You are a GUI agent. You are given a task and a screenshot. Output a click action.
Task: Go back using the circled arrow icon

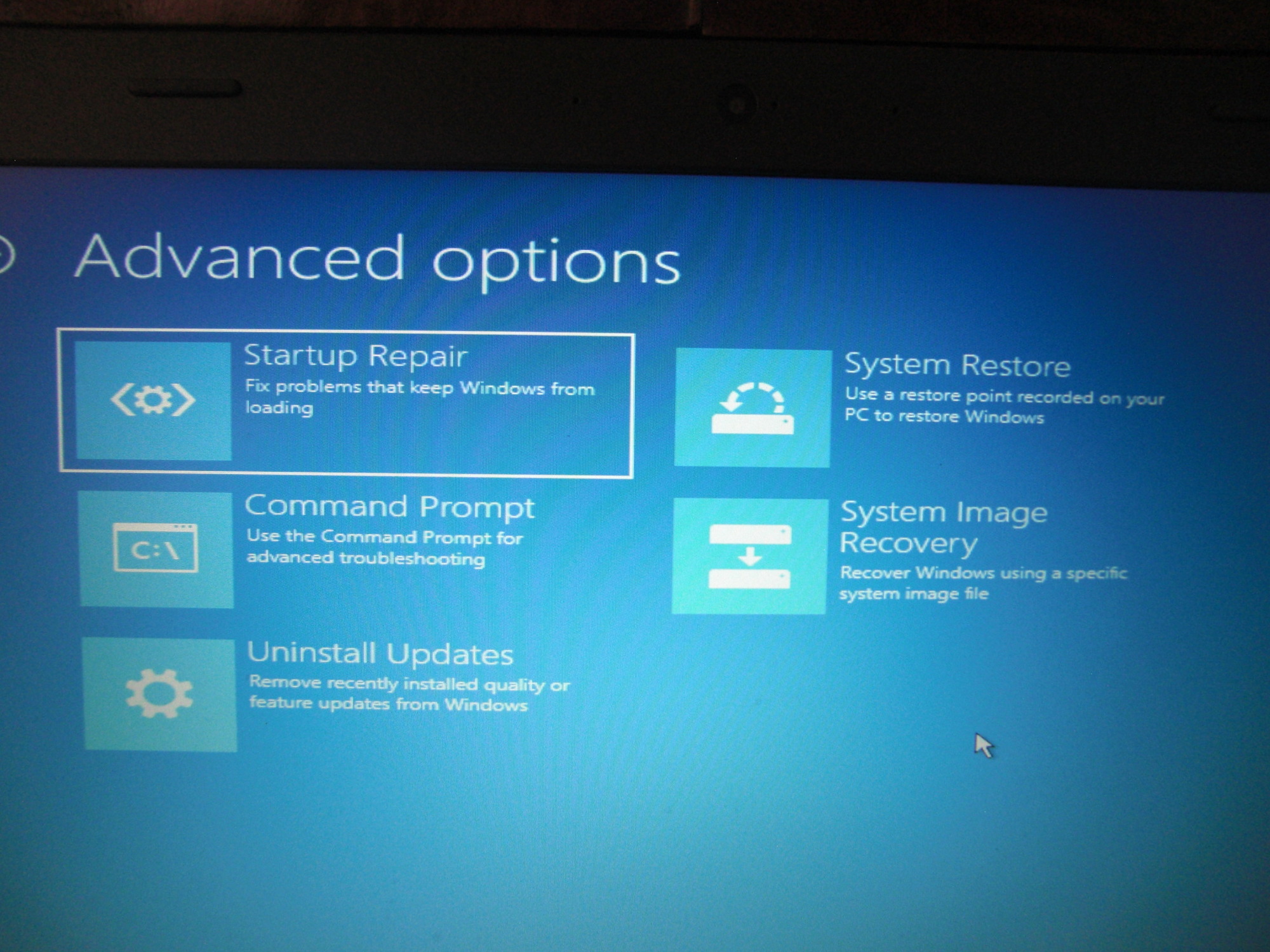tap(5, 256)
